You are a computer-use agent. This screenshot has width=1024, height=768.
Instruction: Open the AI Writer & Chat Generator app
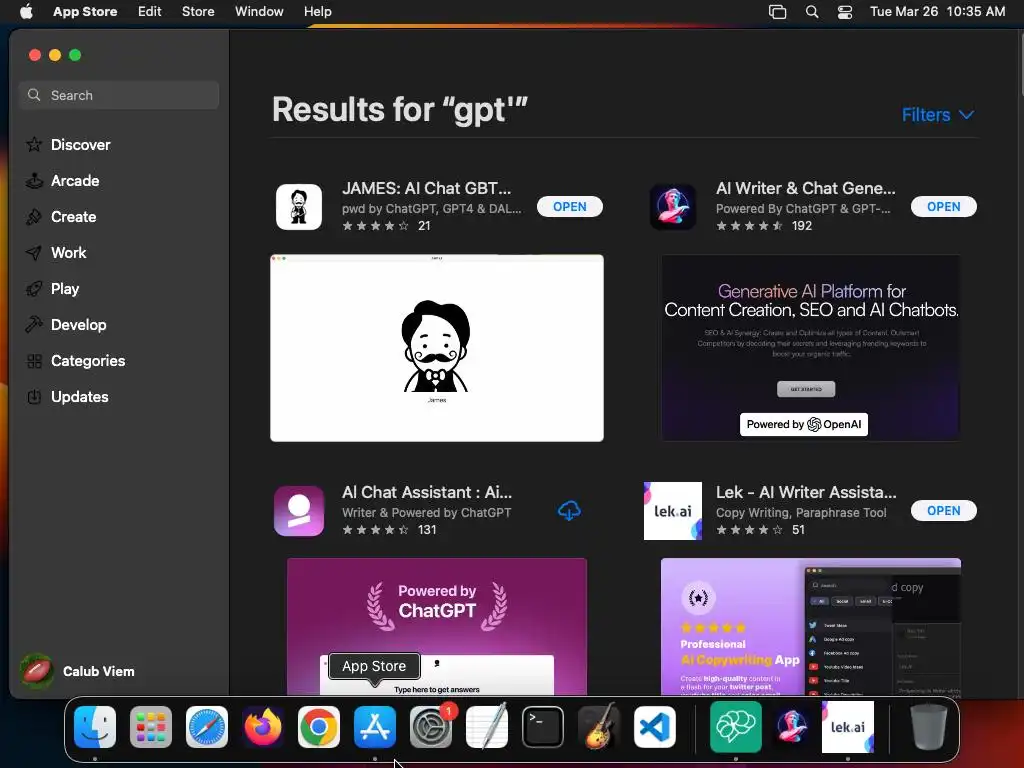point(944,207)
